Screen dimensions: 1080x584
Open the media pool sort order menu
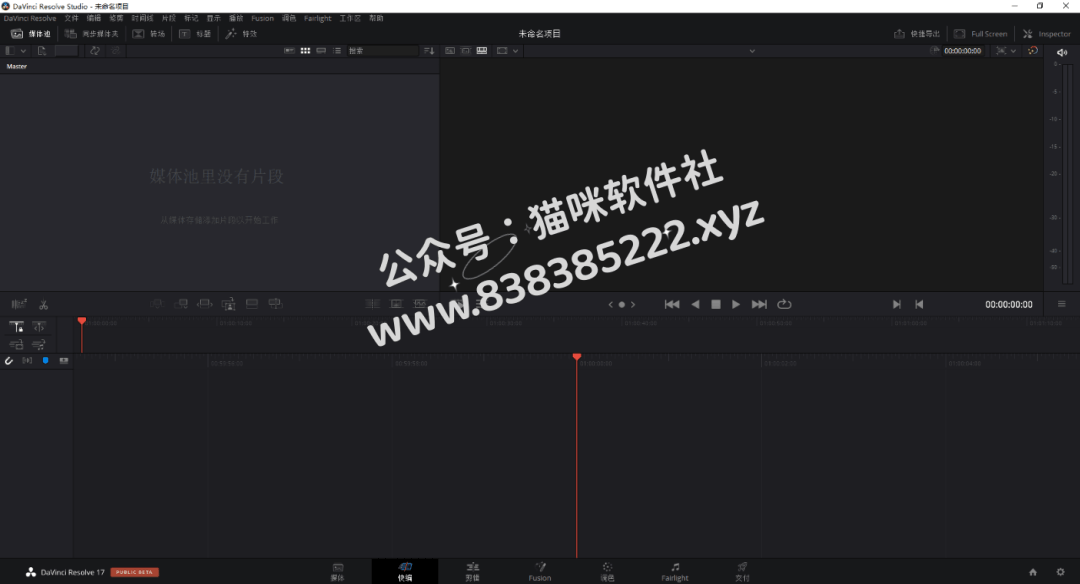[429, 51]
